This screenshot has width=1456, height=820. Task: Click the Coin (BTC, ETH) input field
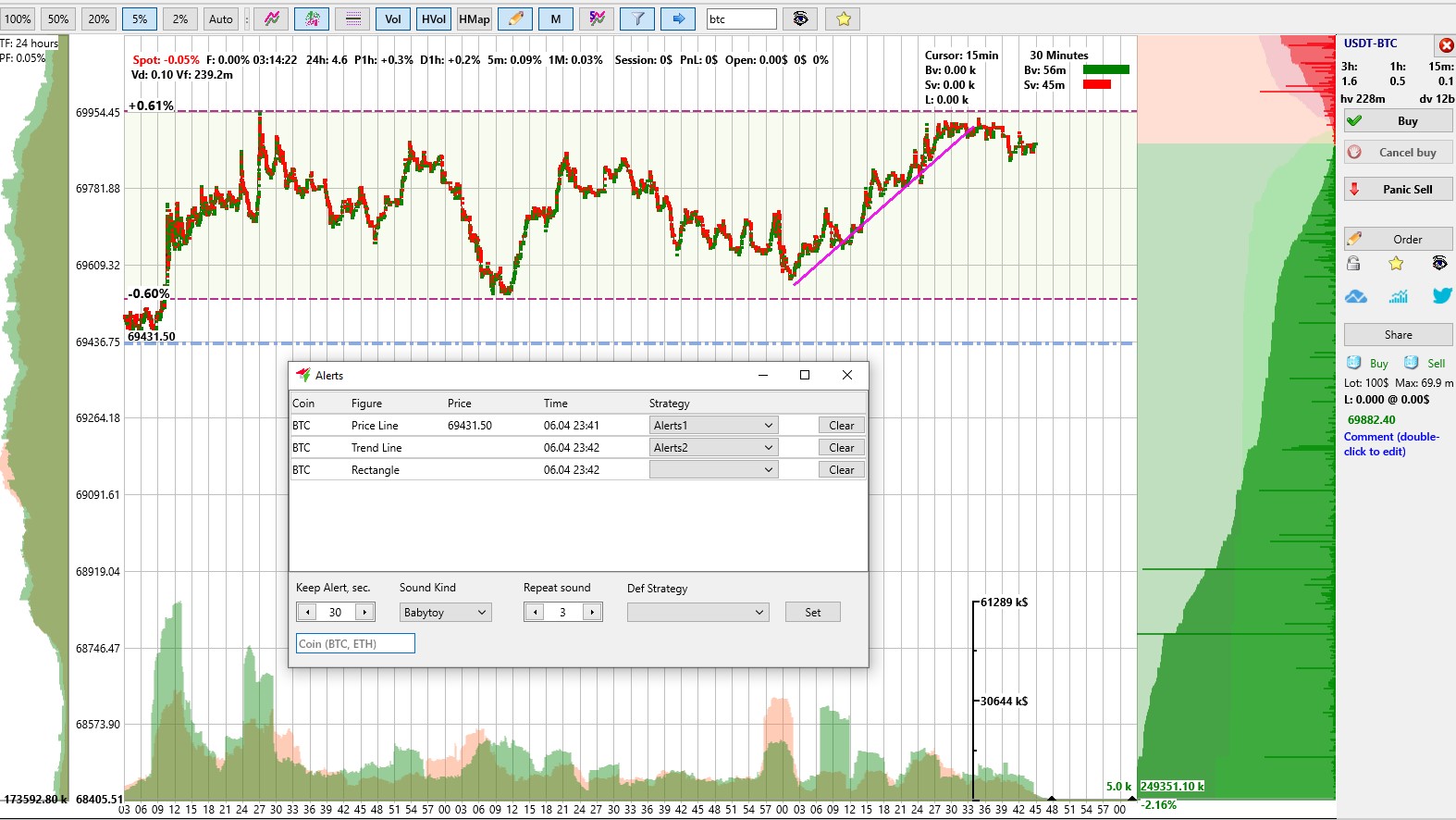(355, 643)
